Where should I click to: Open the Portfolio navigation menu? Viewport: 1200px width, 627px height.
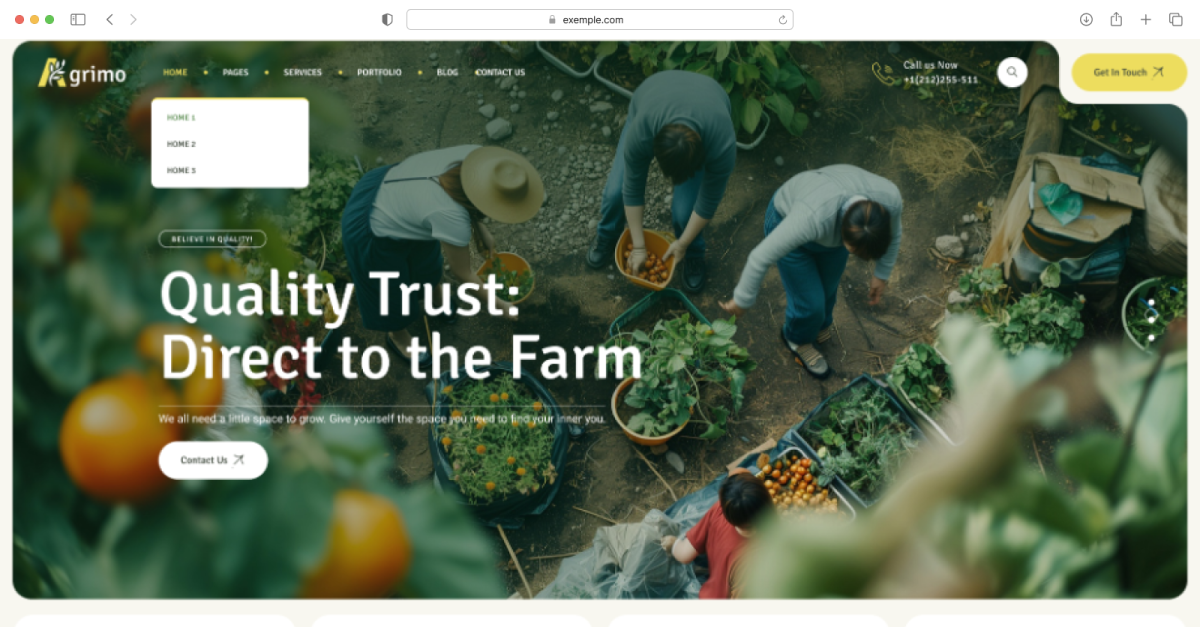379,72
